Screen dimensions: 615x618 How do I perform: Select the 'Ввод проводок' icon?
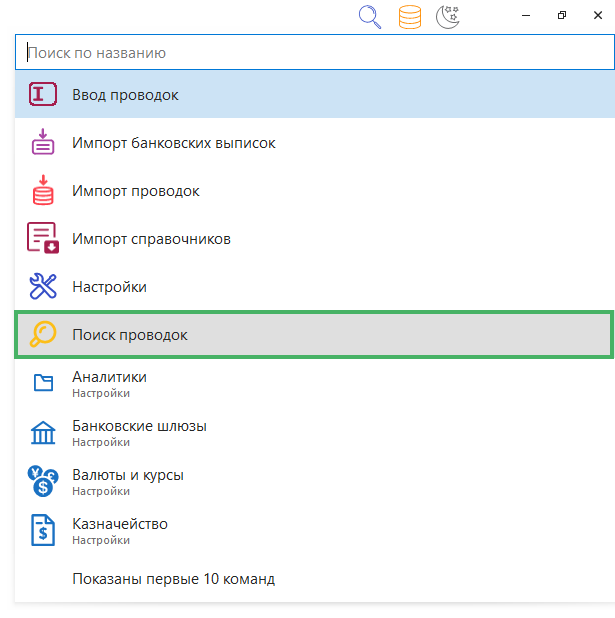point(43,95)
